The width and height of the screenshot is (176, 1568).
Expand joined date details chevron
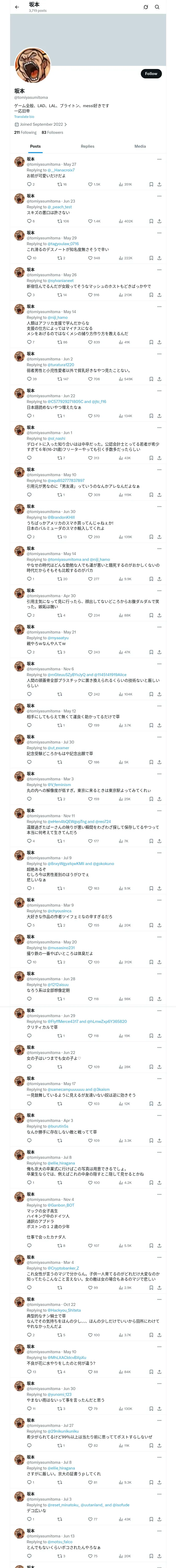[x=65, y=124]
